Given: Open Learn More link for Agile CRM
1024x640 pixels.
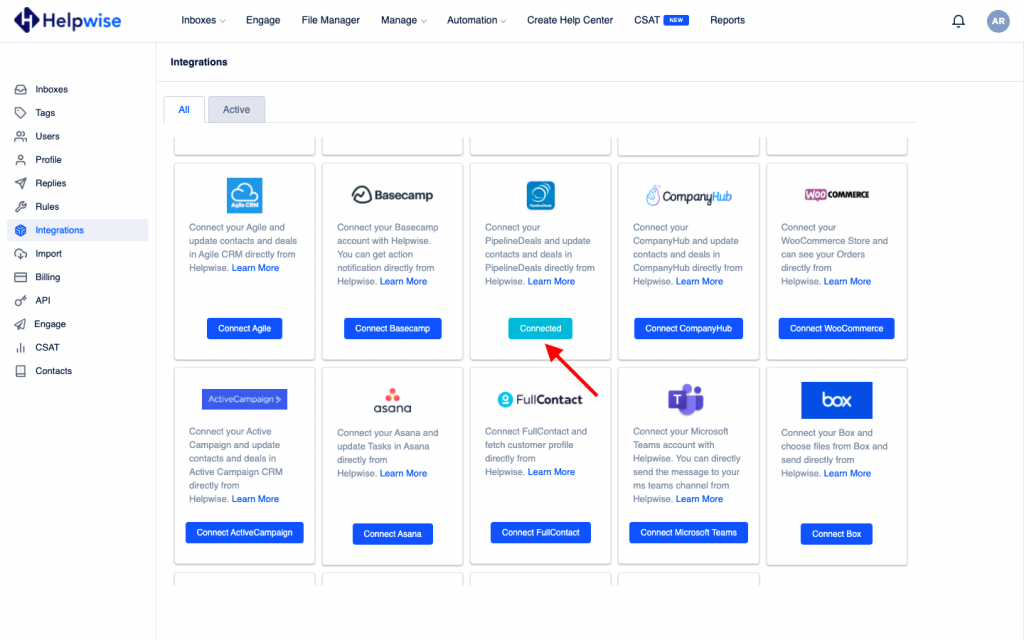Looking at the screenshot, I should (255, 268).
